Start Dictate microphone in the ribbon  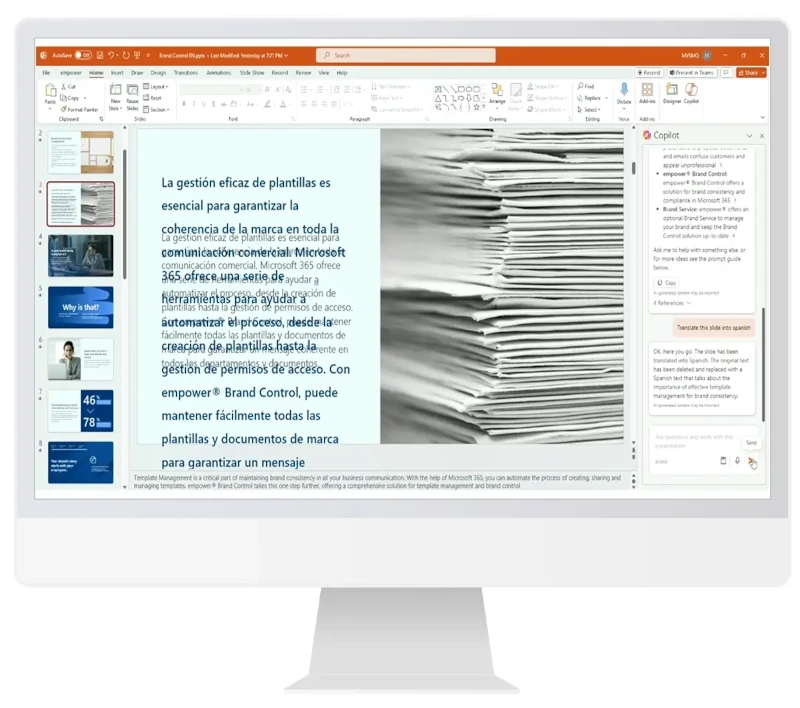coord(624,93)
